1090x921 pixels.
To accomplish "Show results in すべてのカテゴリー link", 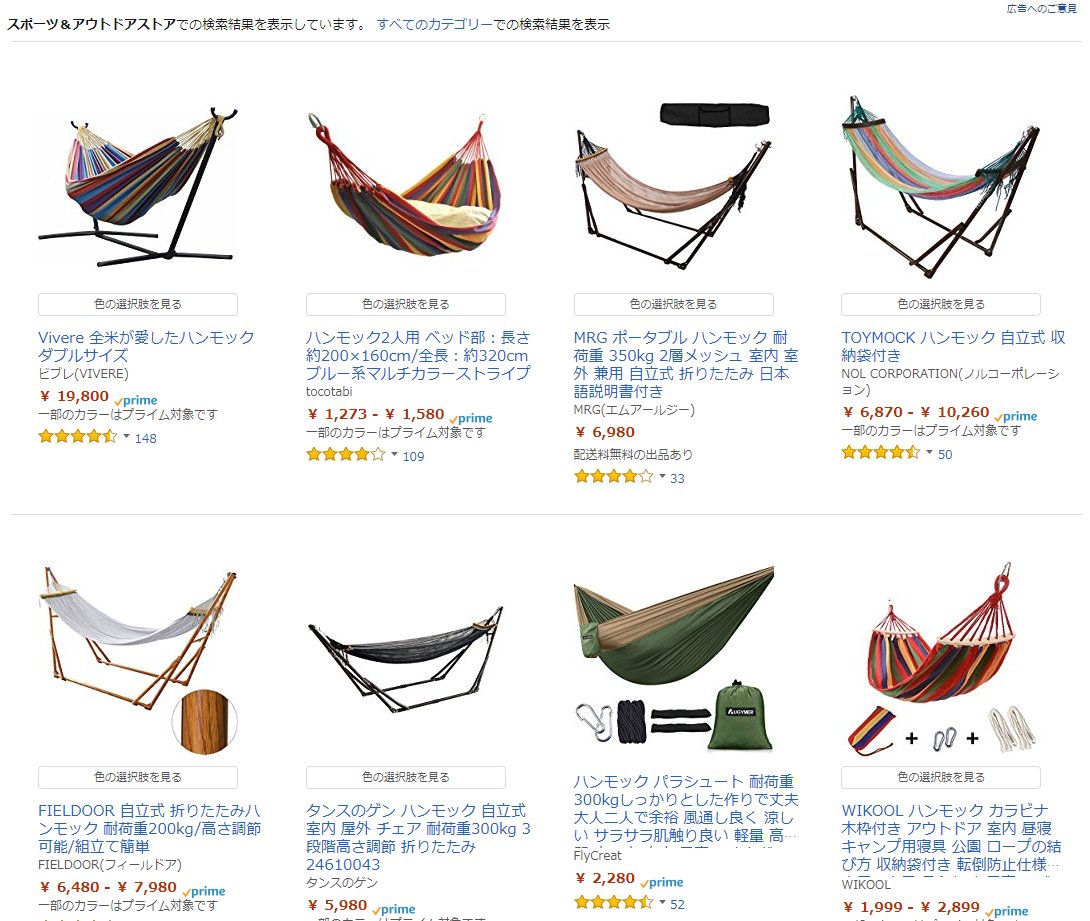I will 434,24.
